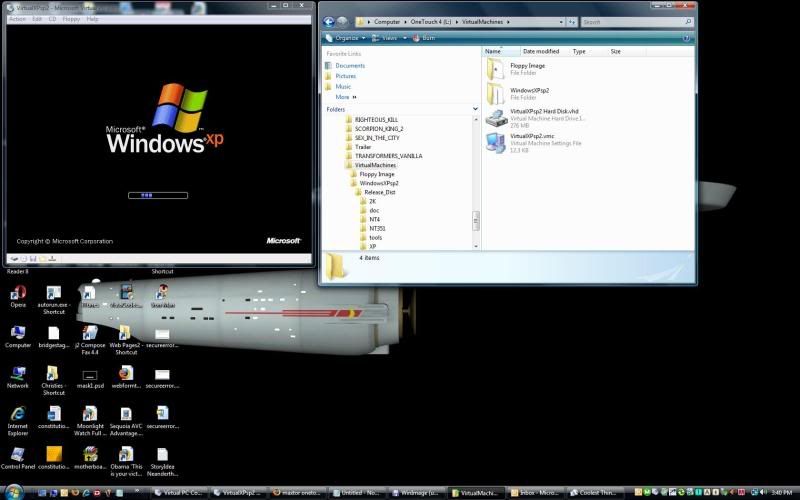Switch to Inbox - Microsoft taskbar button
This screenshot has height=500, width=800.
(x=534, y=493)
